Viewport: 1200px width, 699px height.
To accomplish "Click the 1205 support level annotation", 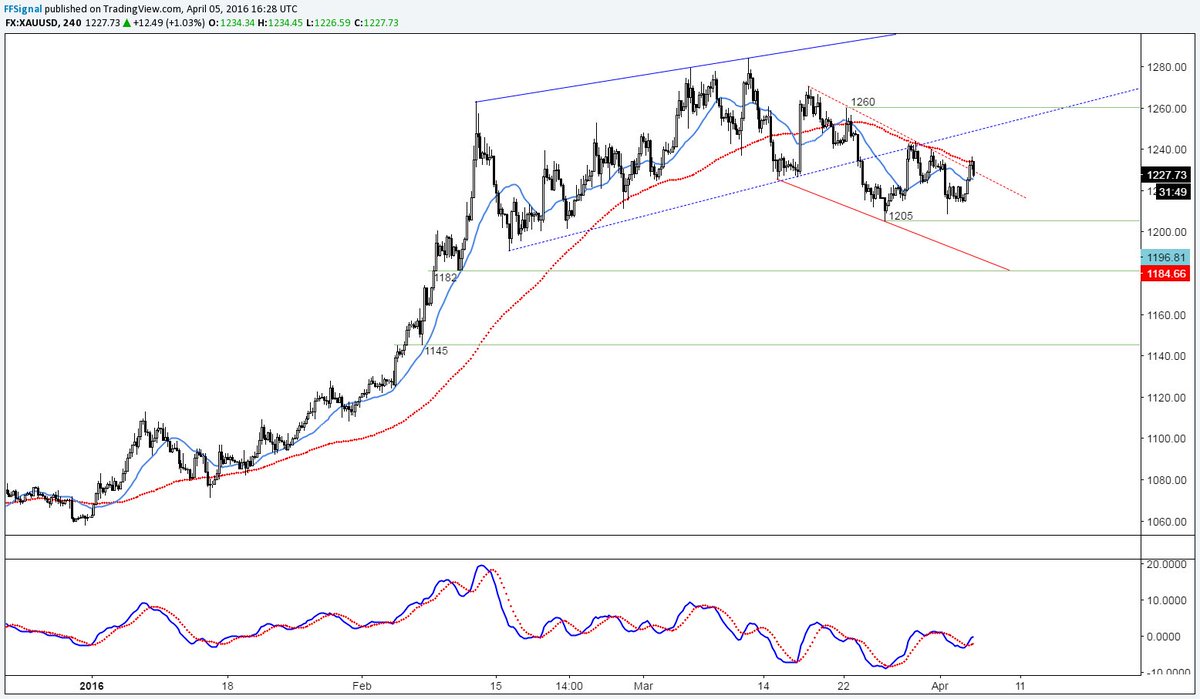I will (900, 216).
